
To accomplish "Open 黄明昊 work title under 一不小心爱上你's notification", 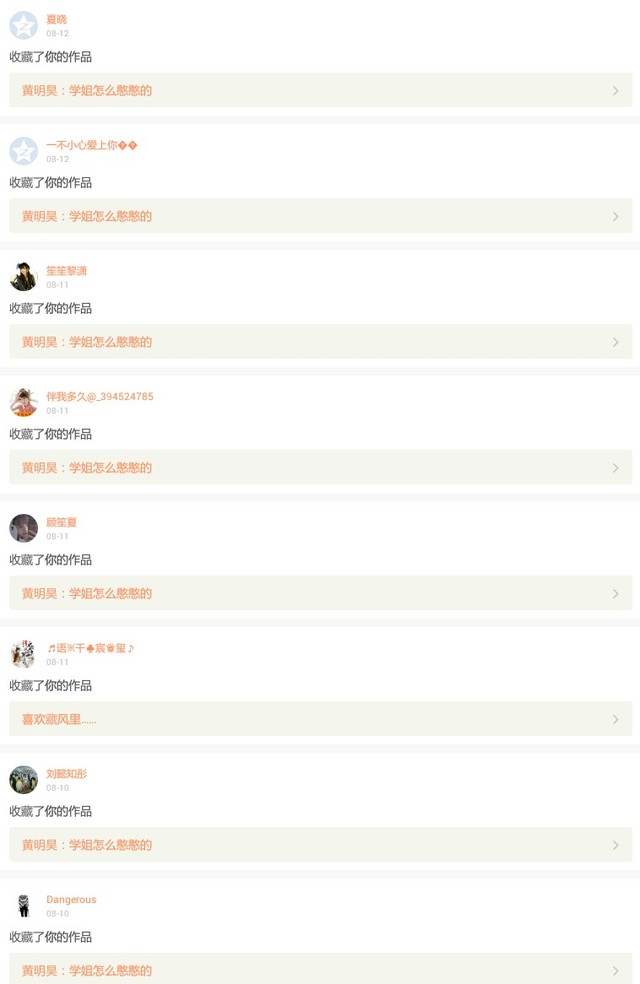I will pos(87,216).
